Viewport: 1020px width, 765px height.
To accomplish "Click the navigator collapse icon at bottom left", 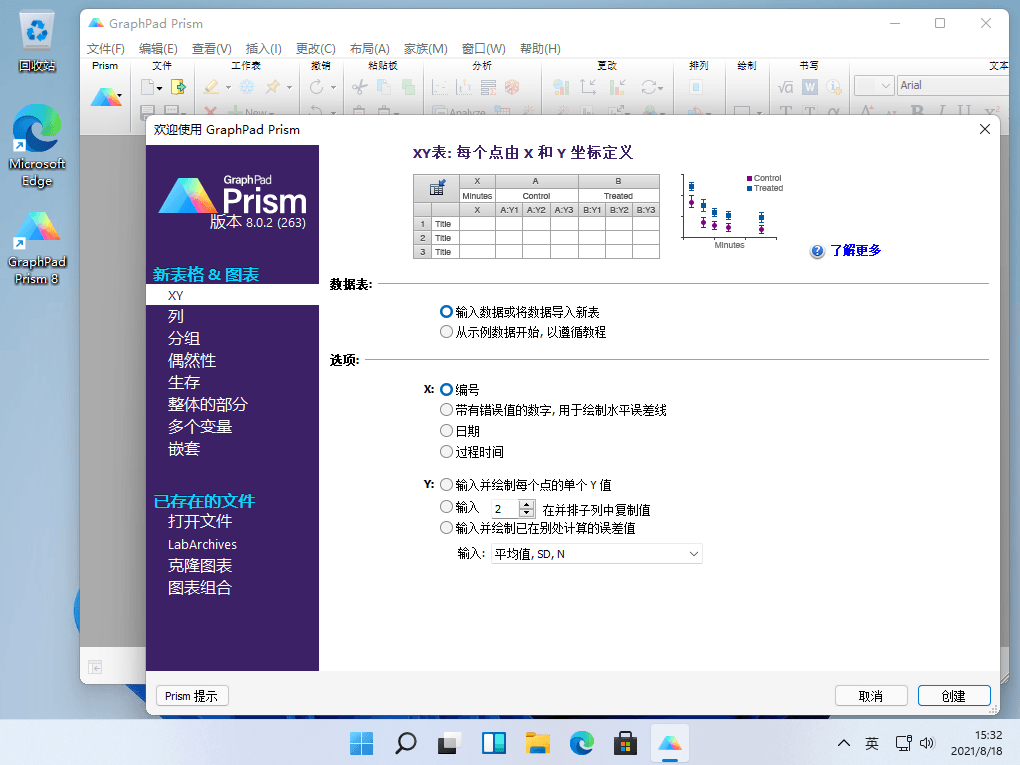I will click(x=95, y=667).
